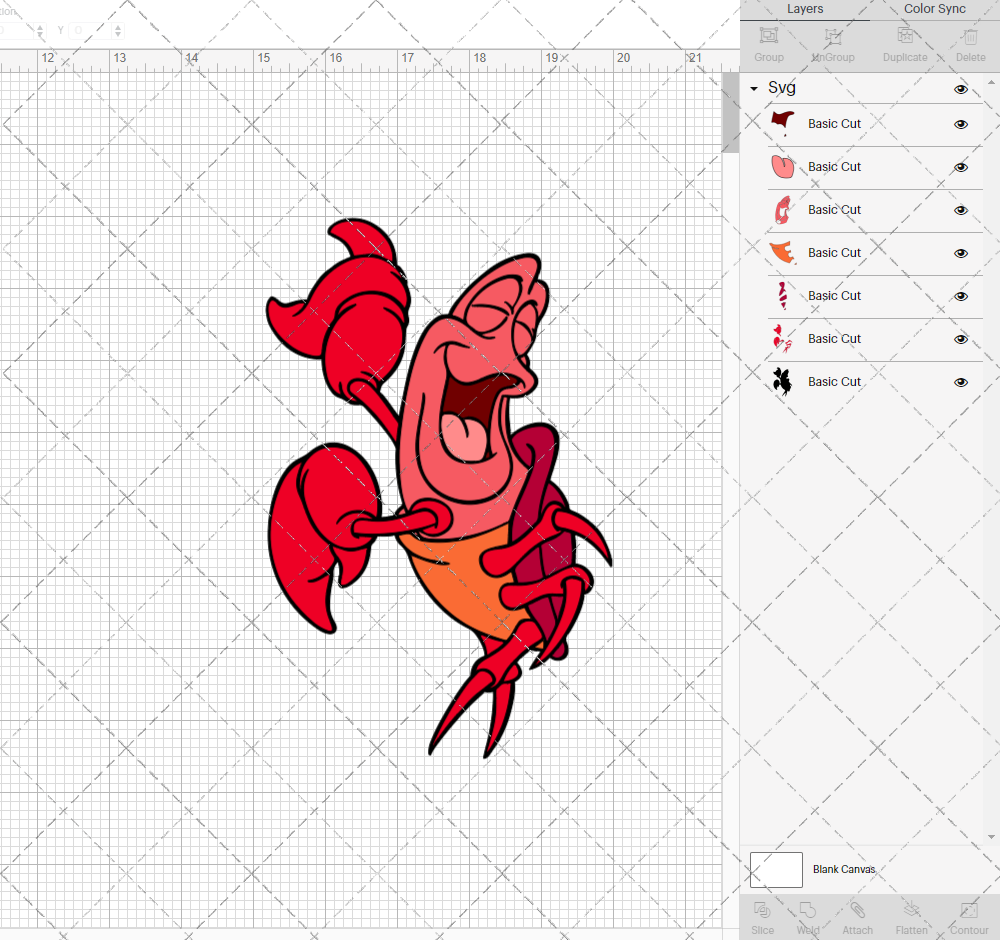Click the Delete icon
Image resolution: width=1000 pixels, height=940 pixels.
[x=969, y=43]
